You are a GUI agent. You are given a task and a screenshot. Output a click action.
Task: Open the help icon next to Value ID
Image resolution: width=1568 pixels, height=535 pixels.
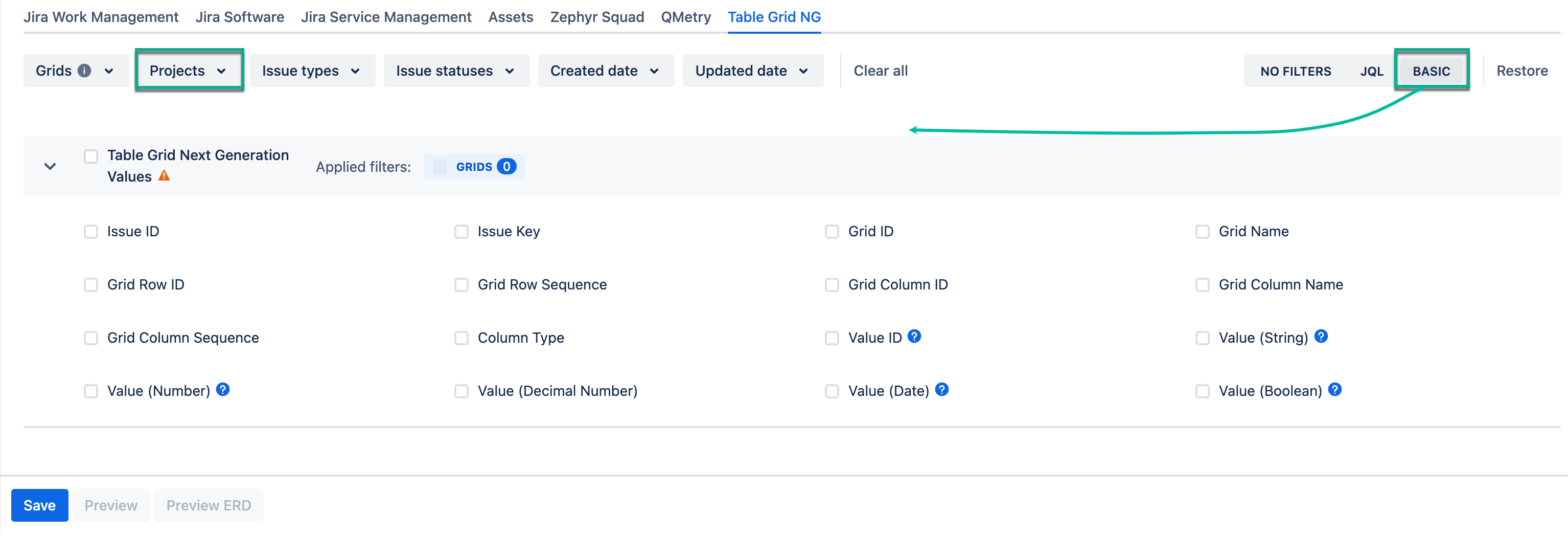(915, 336)
